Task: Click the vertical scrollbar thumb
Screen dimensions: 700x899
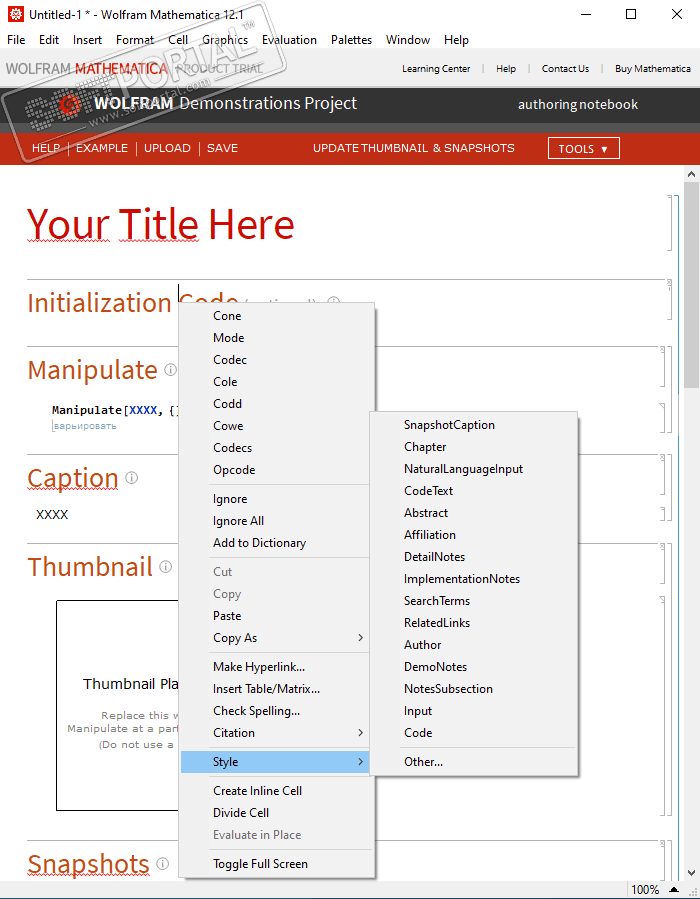Action: click(691, 286)
